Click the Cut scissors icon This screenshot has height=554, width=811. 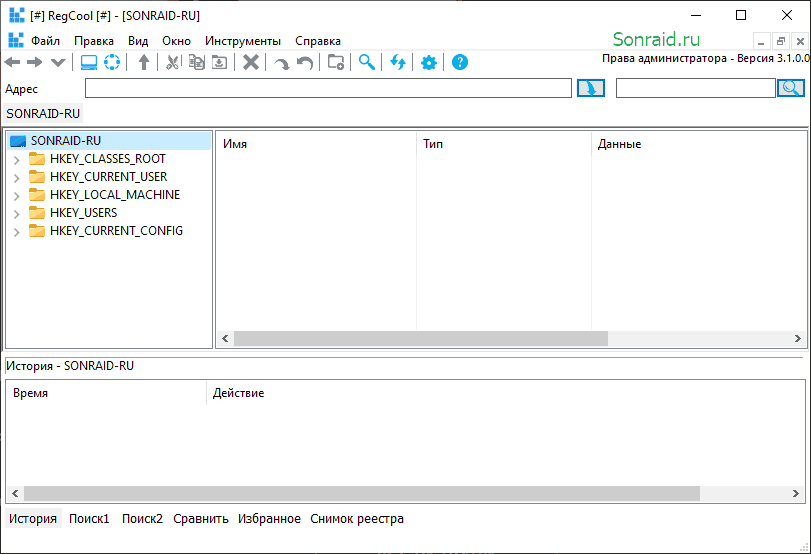coord(173,63)
